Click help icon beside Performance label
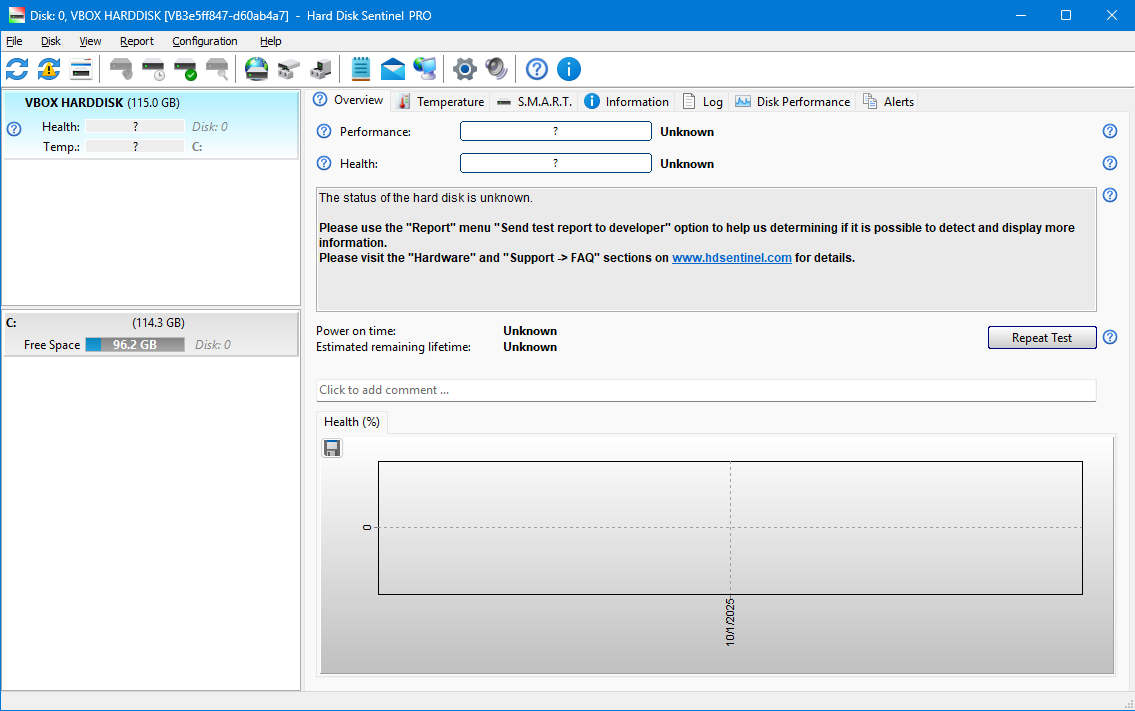This screenshot has height=711, width=1135. point(324,132)
